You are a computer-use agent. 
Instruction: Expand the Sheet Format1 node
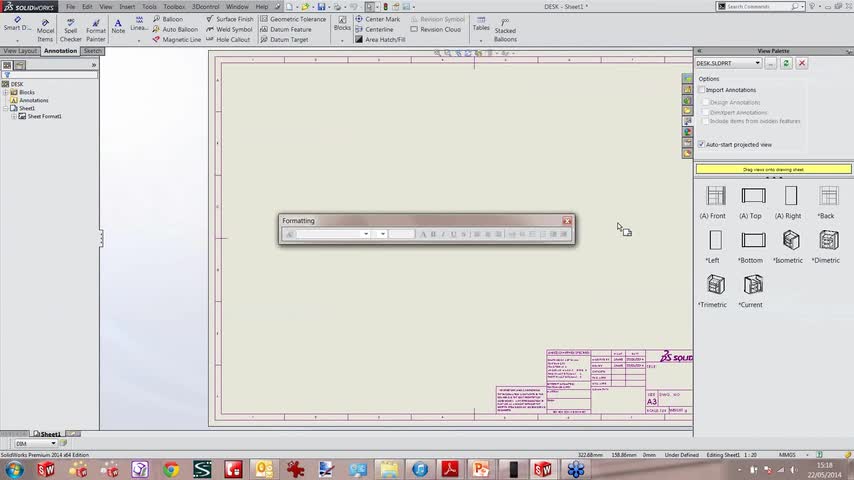[x=14, y=117]
